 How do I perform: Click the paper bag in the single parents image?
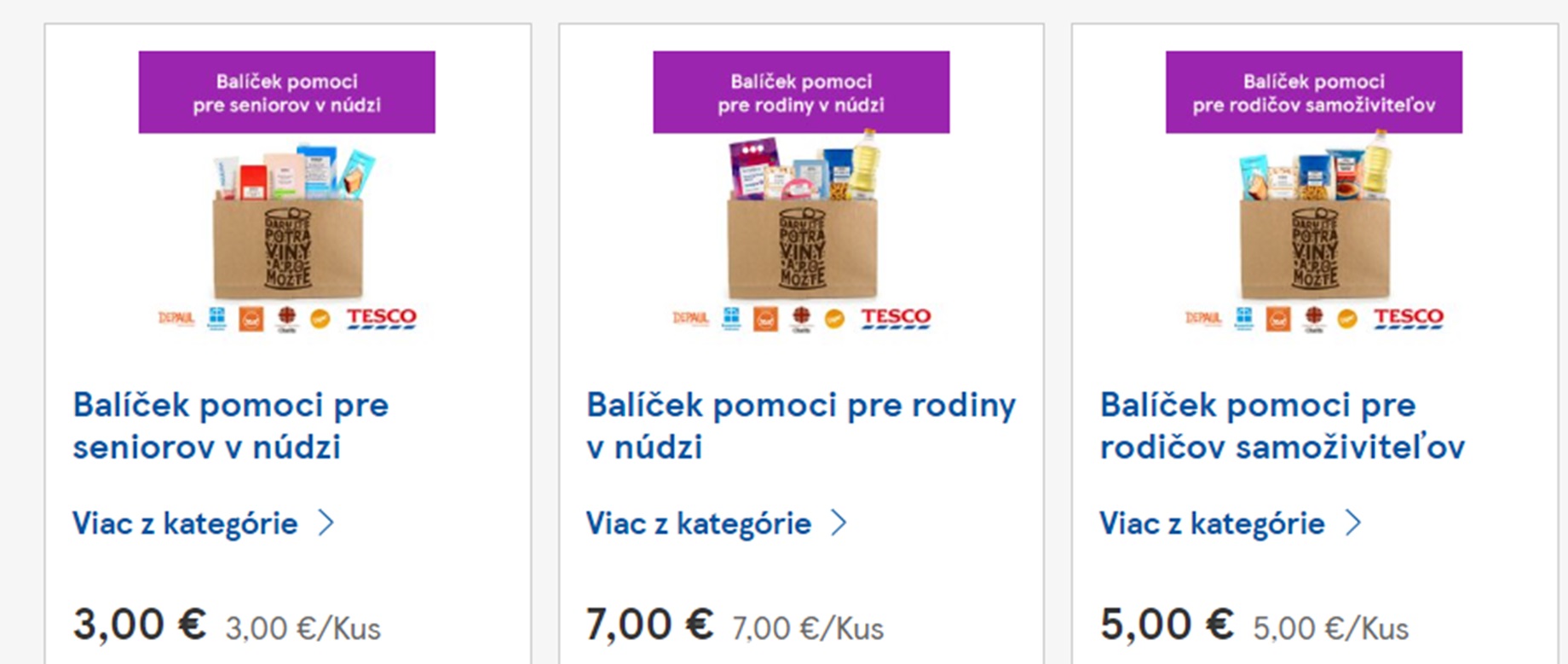[1314, 247]
